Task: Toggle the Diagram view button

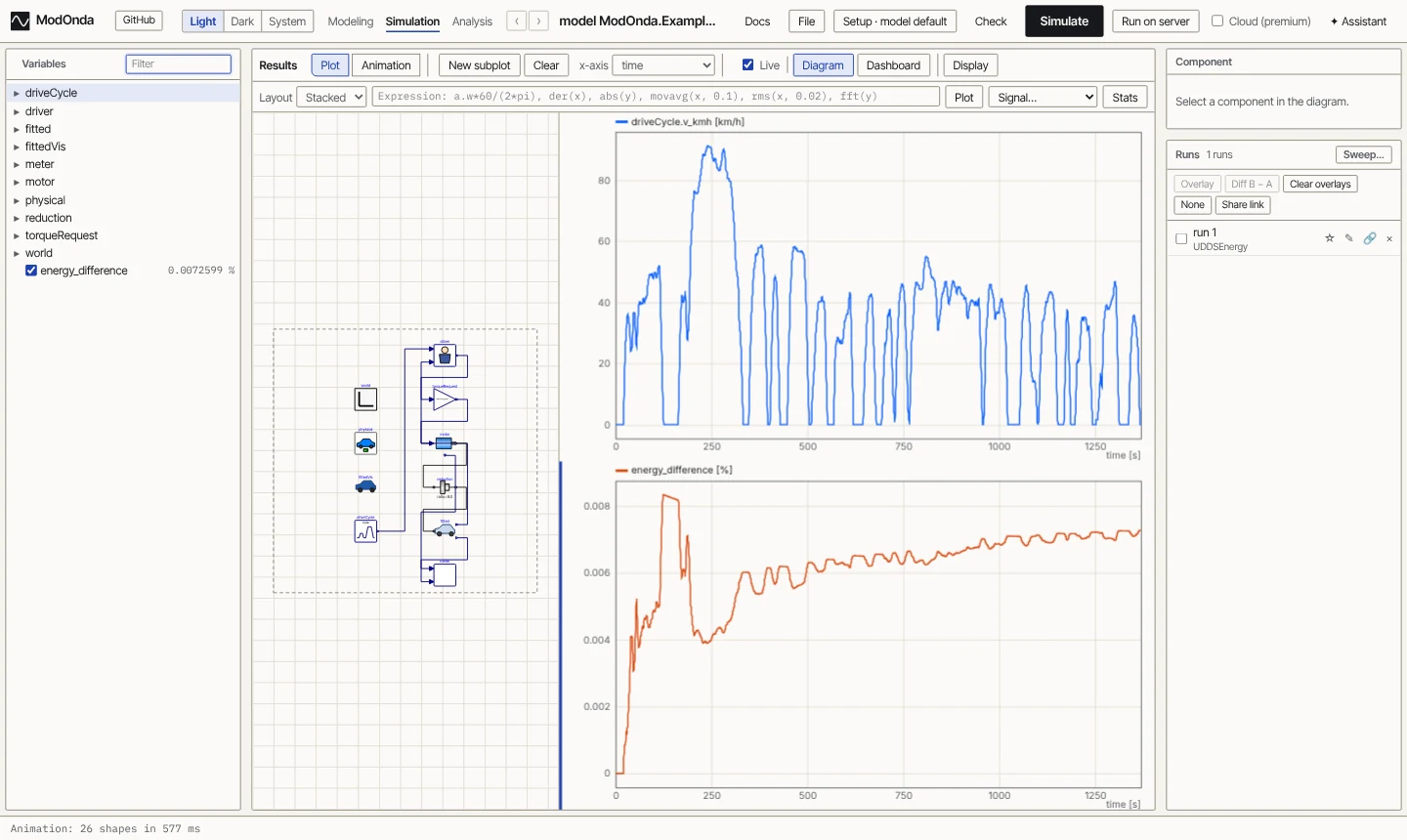Action: [x=823, y=65]
